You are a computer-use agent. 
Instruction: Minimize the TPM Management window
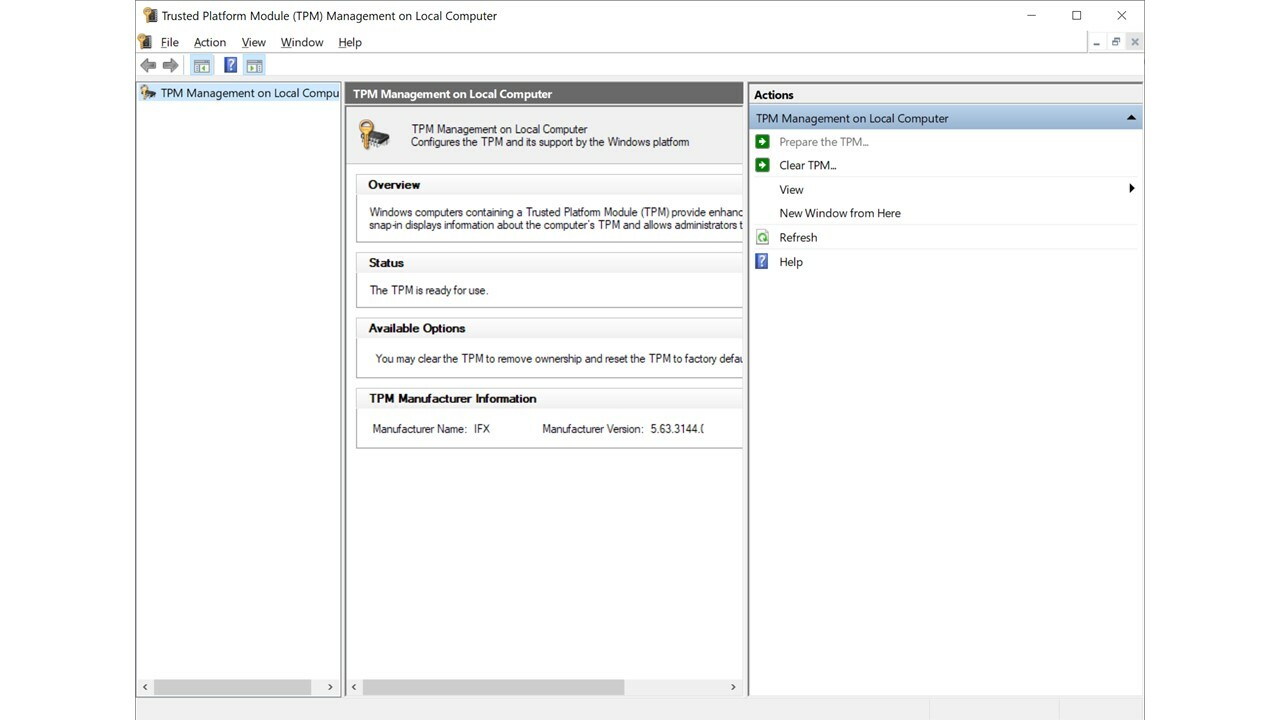click(1031, 15)
